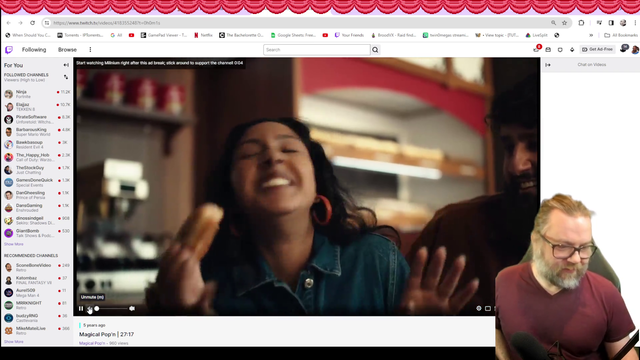Collapse the For You sidebar
The width and height of the screenshot is (640, 360).
coord(66,65)
